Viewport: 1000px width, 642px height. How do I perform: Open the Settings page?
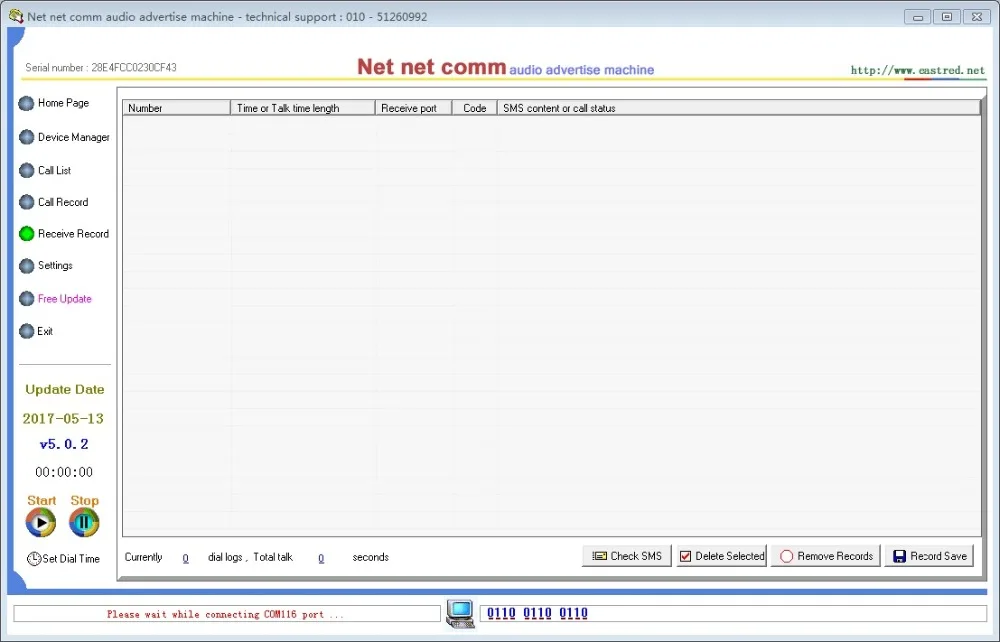[x=55, y=265]
